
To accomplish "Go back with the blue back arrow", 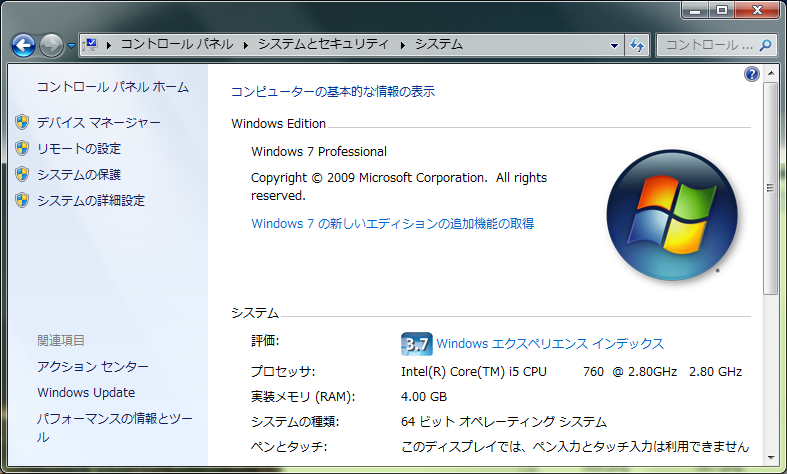I will 23,46.
